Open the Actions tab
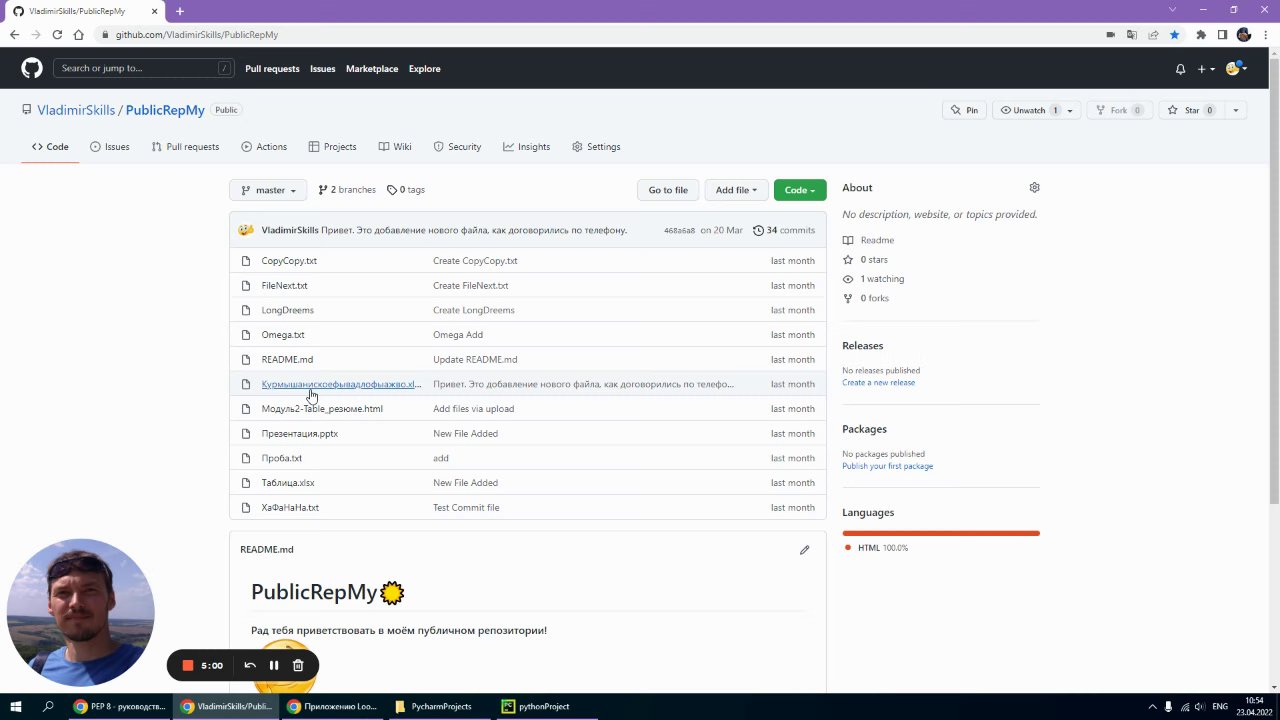This screenshot has width=1280, height=720. pos(264,147)
